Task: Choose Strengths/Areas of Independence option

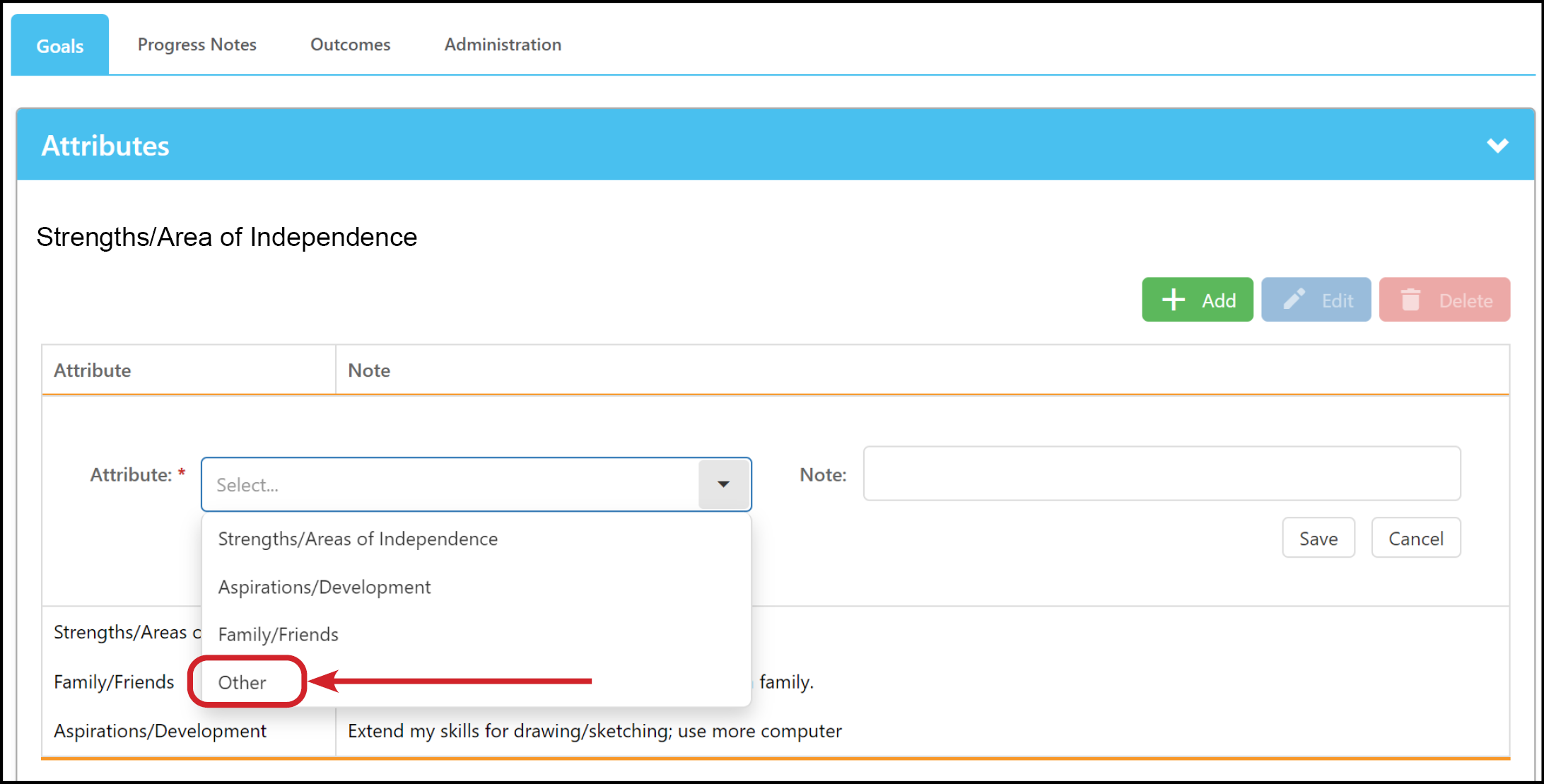Action: coord(476,539)
